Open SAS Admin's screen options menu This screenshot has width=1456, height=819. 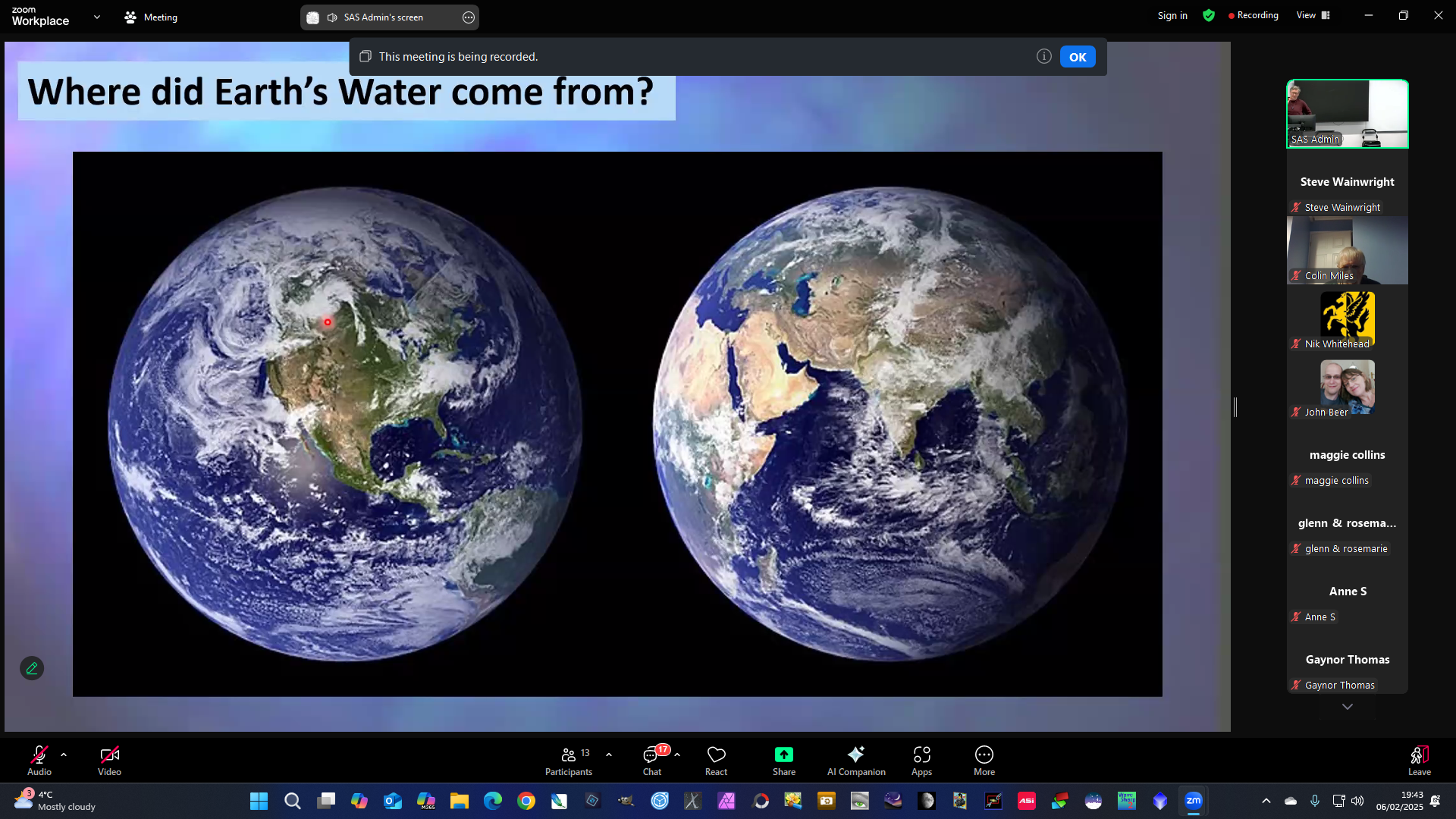469,17
